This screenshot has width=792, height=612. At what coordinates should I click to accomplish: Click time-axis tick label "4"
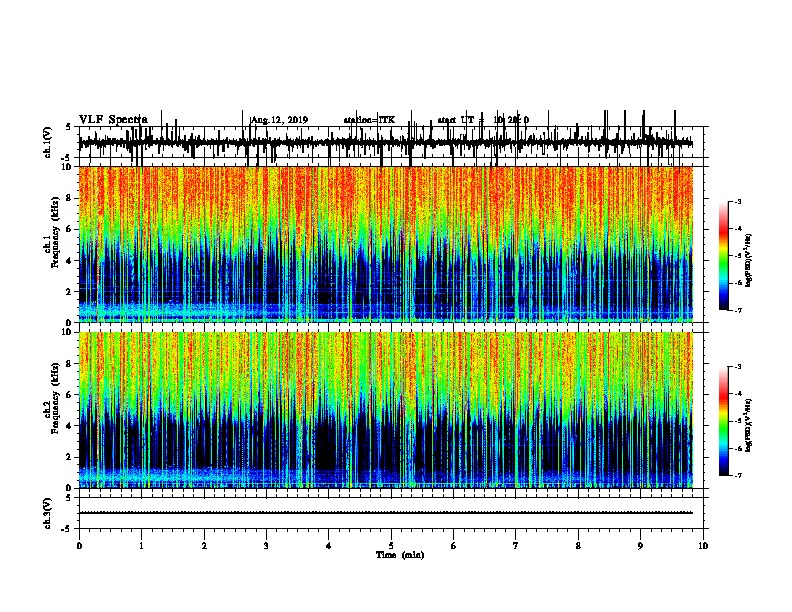[x=329, y=546]
